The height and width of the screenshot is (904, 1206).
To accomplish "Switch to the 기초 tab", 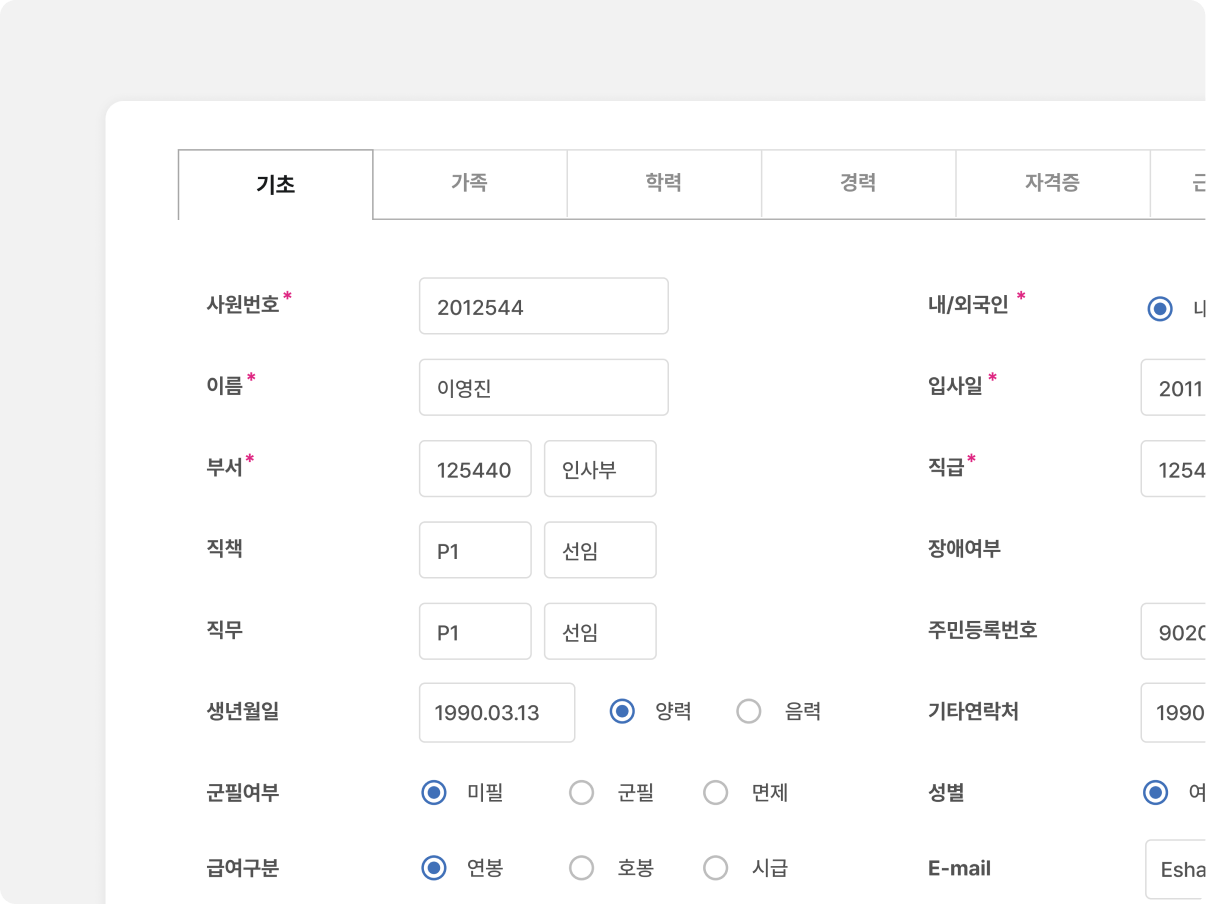I will point(276,184).
